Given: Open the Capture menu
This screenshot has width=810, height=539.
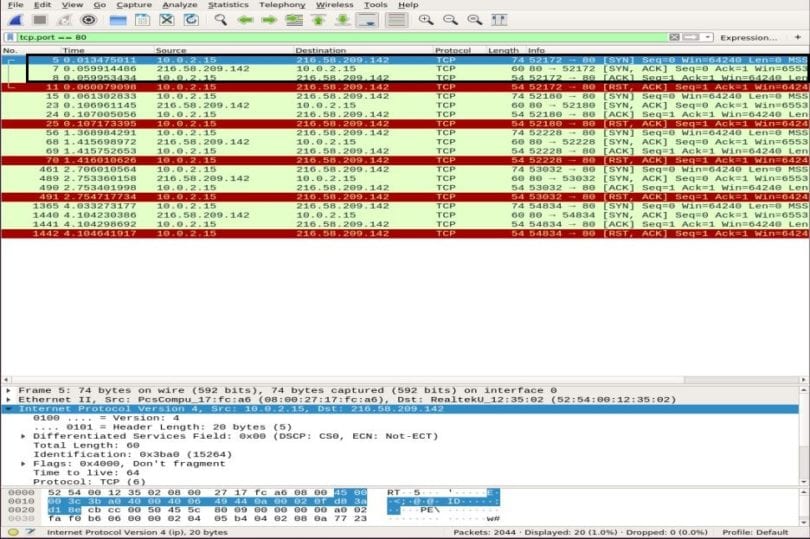Looking at the screenshot, I should click(x=134, y=5).
